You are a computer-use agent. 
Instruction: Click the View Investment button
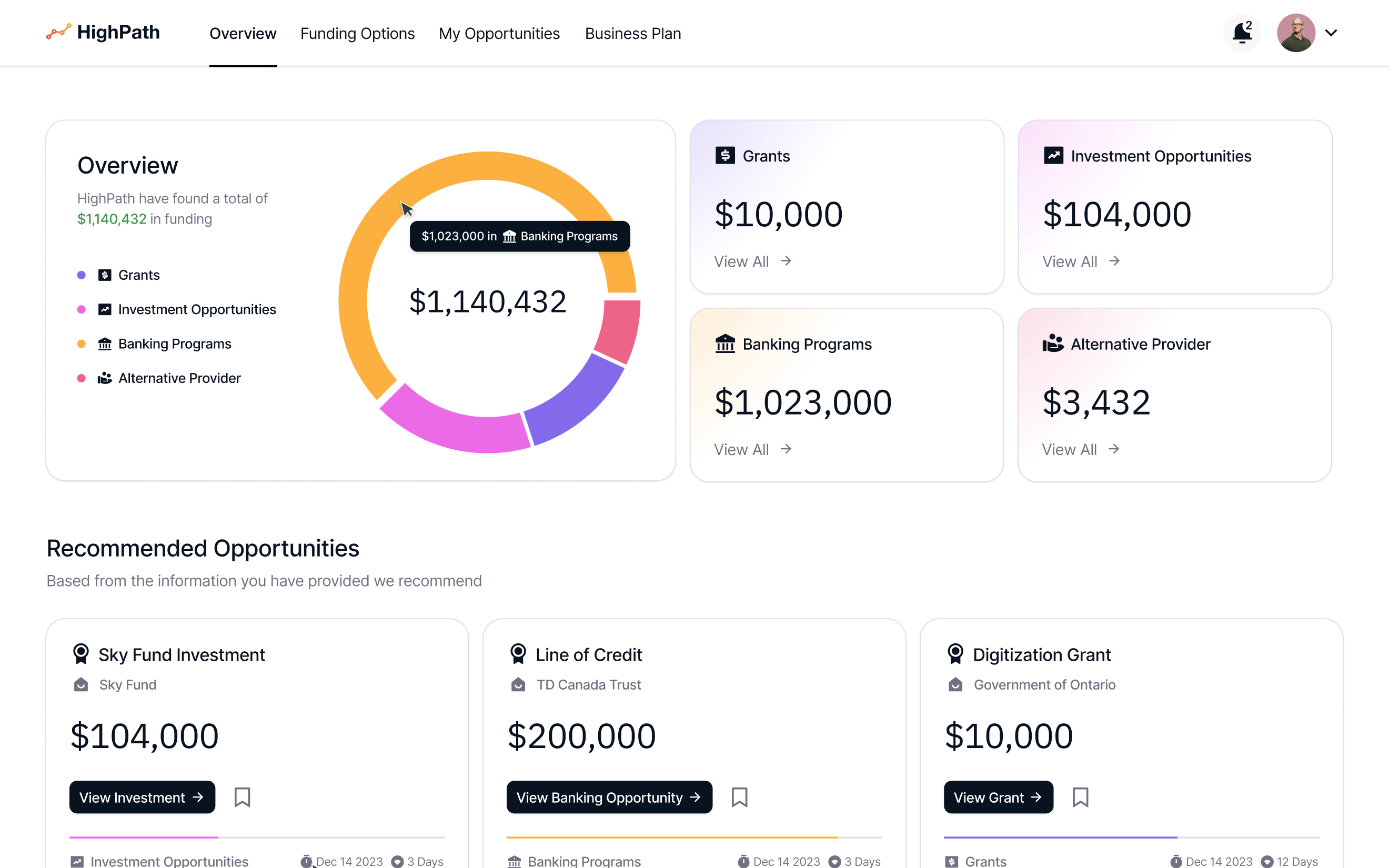tap(142, 797)
